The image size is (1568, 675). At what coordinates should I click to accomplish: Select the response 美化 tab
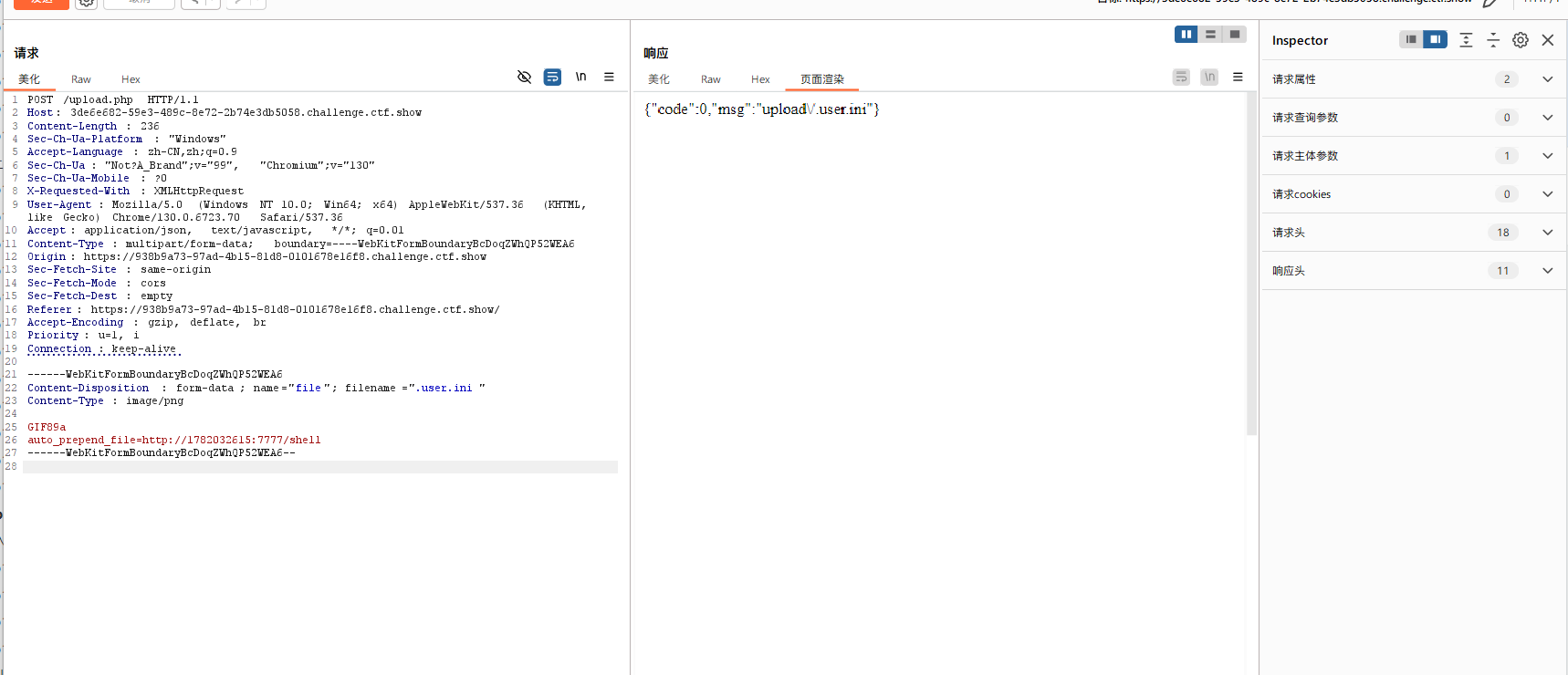tap(659, 79)
